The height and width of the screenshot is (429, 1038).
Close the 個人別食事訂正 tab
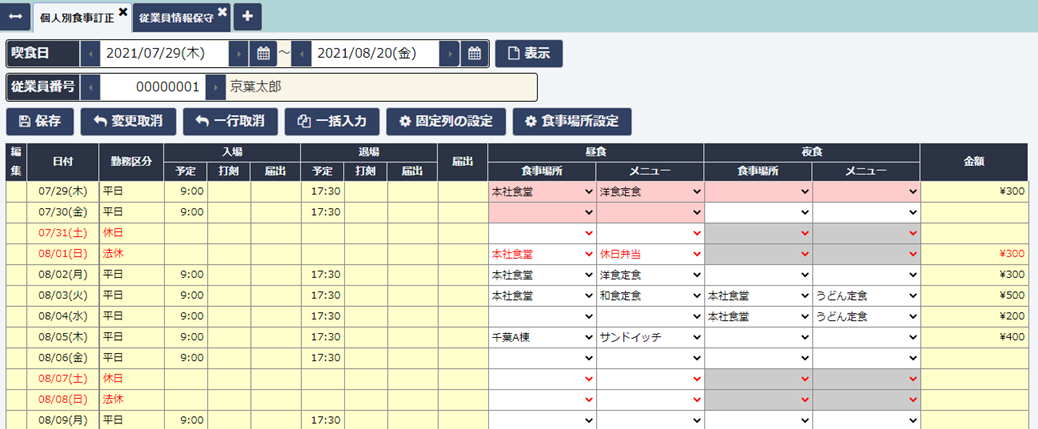(x=123, y=12)
